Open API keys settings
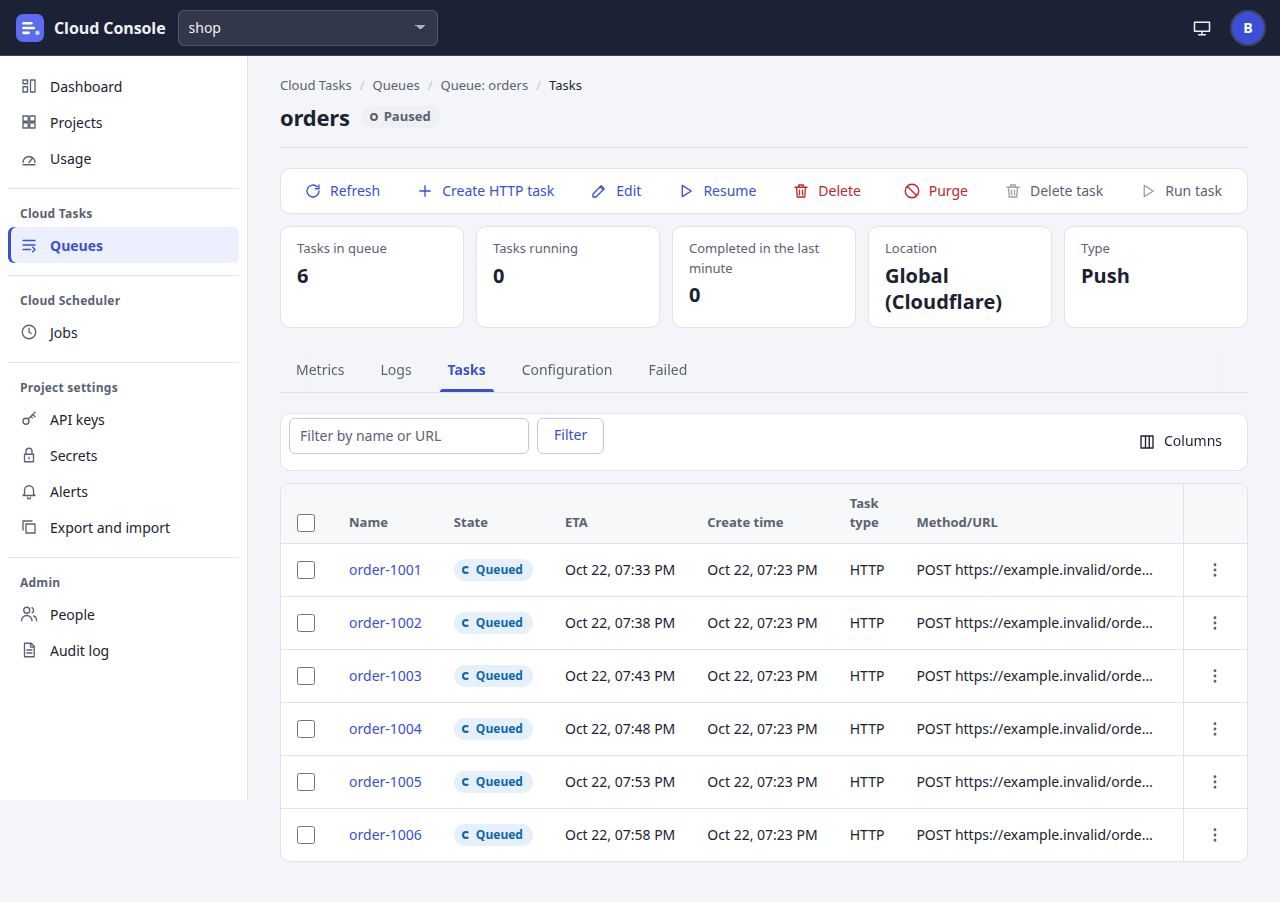1280x902 pixels. pyautogui.click(x=123, y=420)
